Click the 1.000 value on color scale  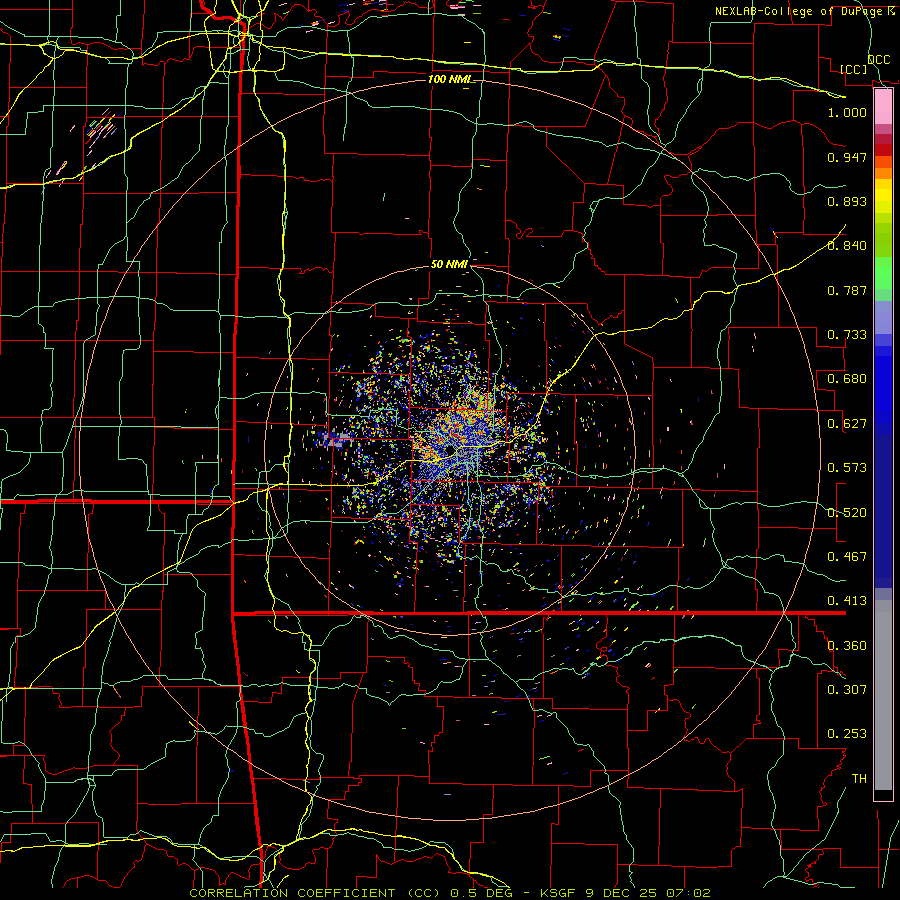(x=847, y=112)
